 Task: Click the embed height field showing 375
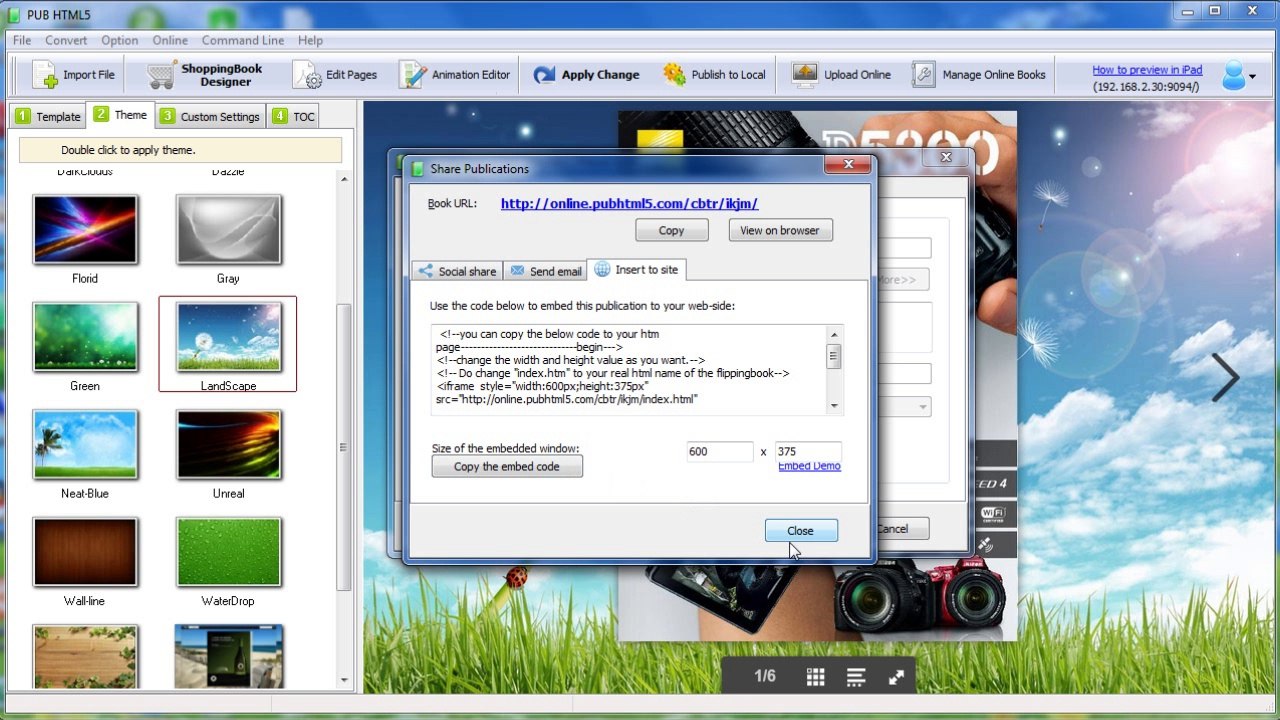[x=808, y=451]
